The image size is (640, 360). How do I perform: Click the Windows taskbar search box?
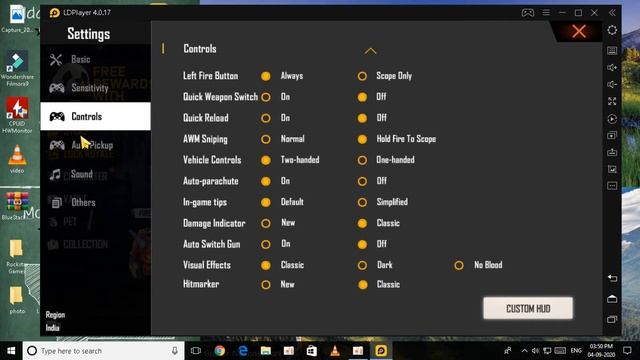tap(103, 351)
